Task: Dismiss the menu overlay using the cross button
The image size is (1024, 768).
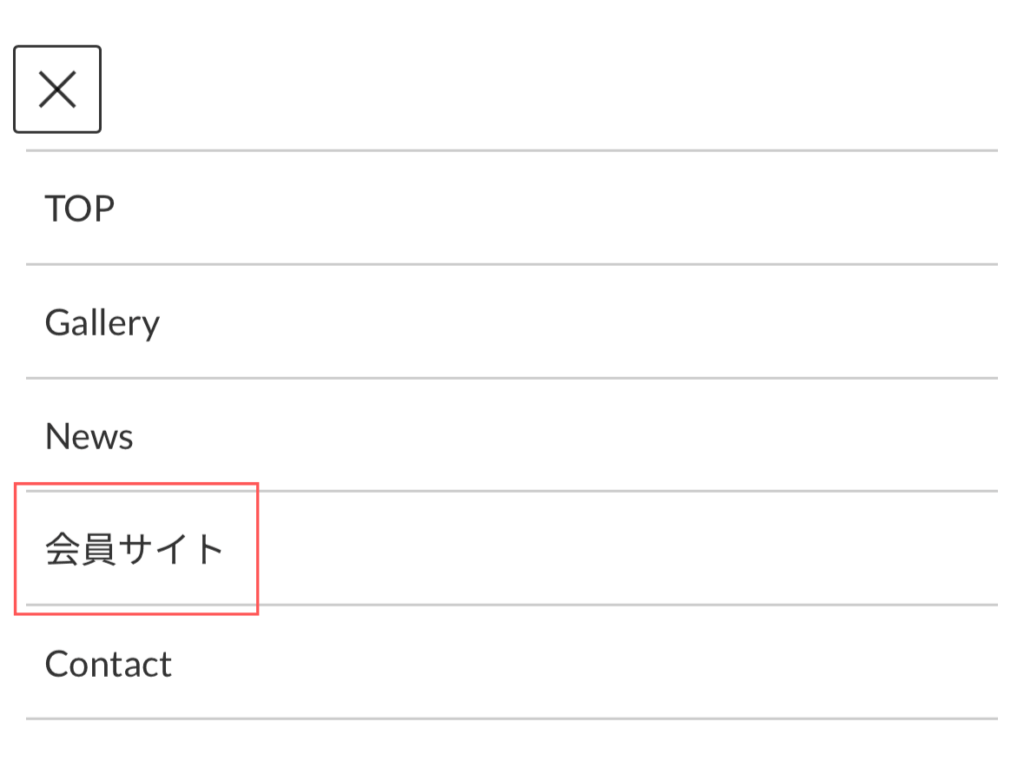Action: pos(57,89)
